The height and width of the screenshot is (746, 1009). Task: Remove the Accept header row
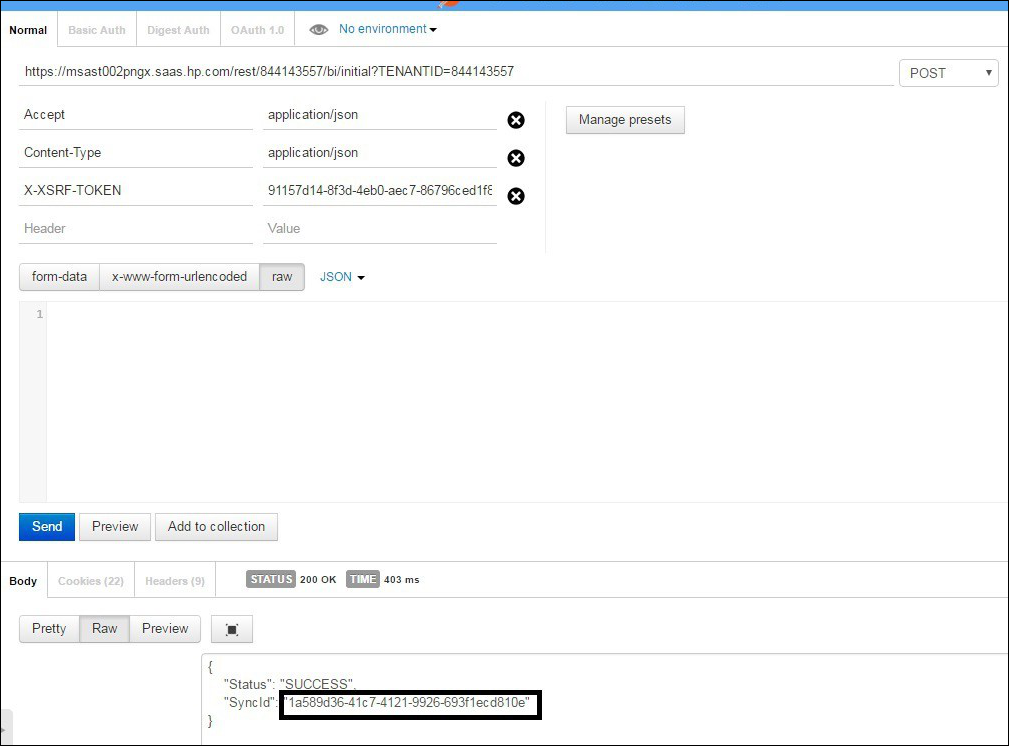point(516,121)
